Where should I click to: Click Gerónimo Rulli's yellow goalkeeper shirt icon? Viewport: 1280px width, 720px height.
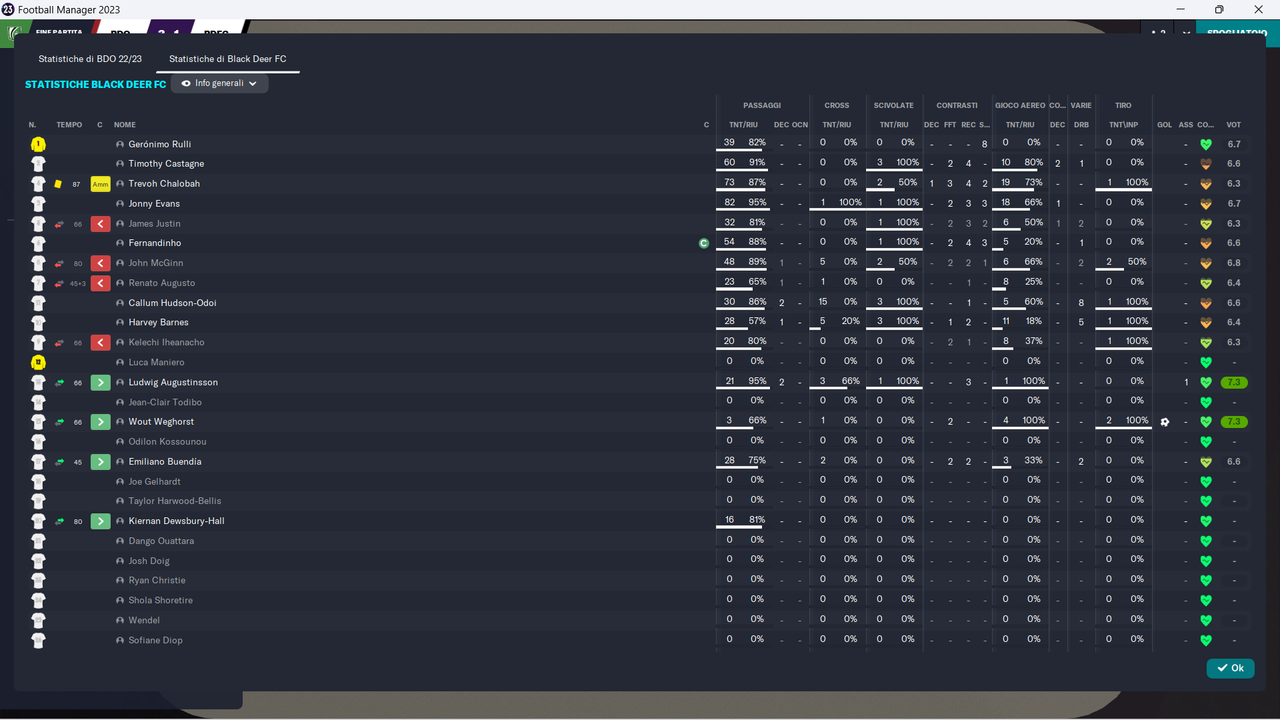point(38,144)
